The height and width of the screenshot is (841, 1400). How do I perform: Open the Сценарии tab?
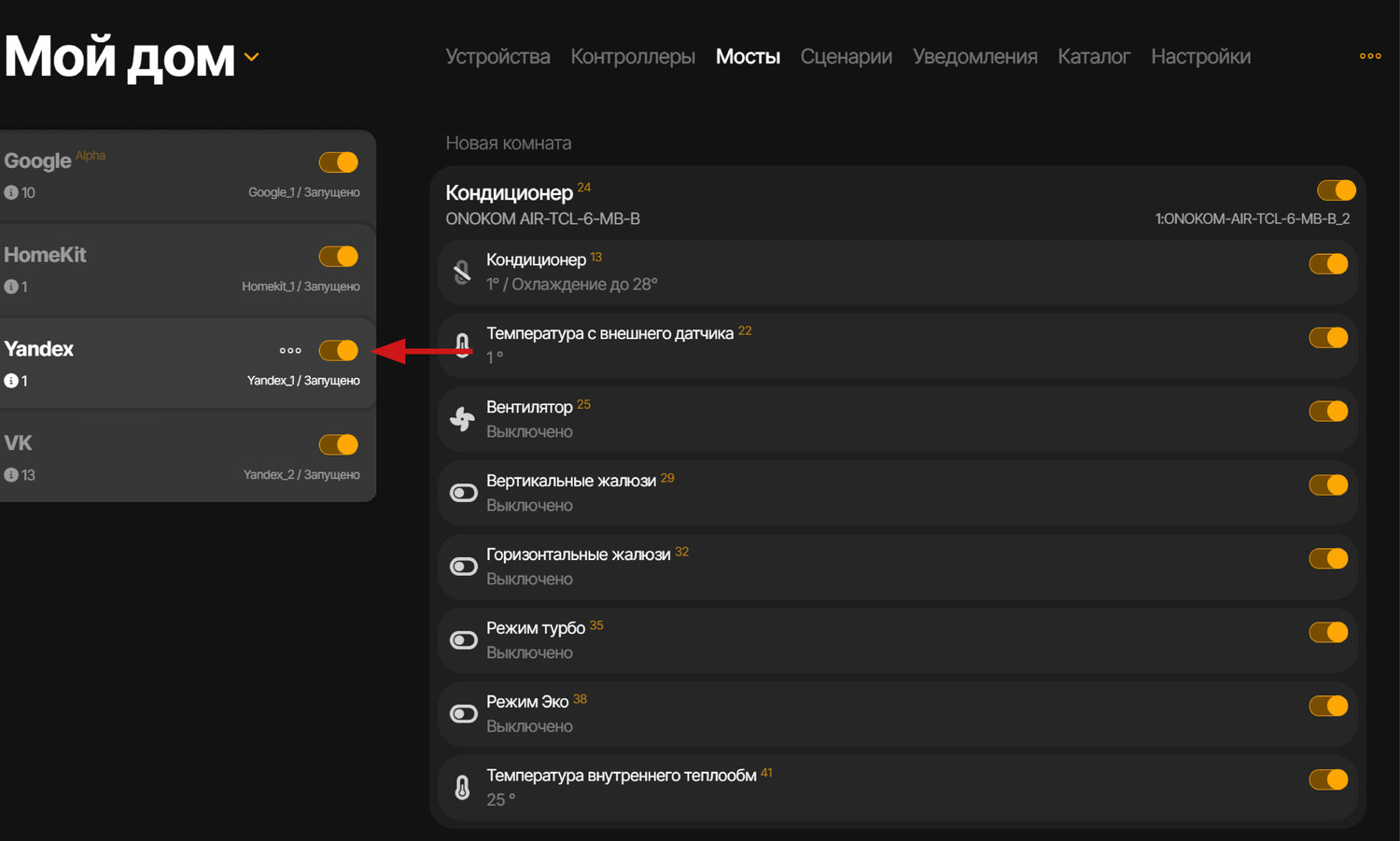click(846, 57)
